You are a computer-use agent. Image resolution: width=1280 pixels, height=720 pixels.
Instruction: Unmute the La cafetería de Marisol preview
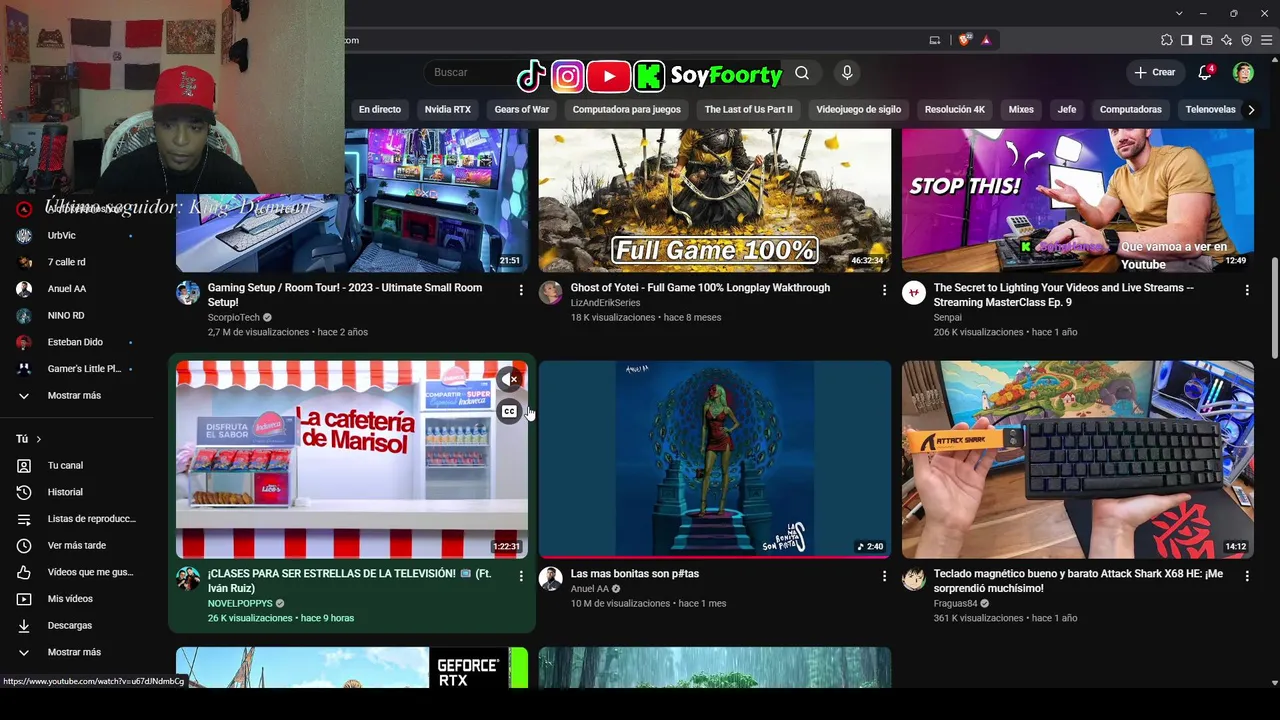(x=510, y=379)
